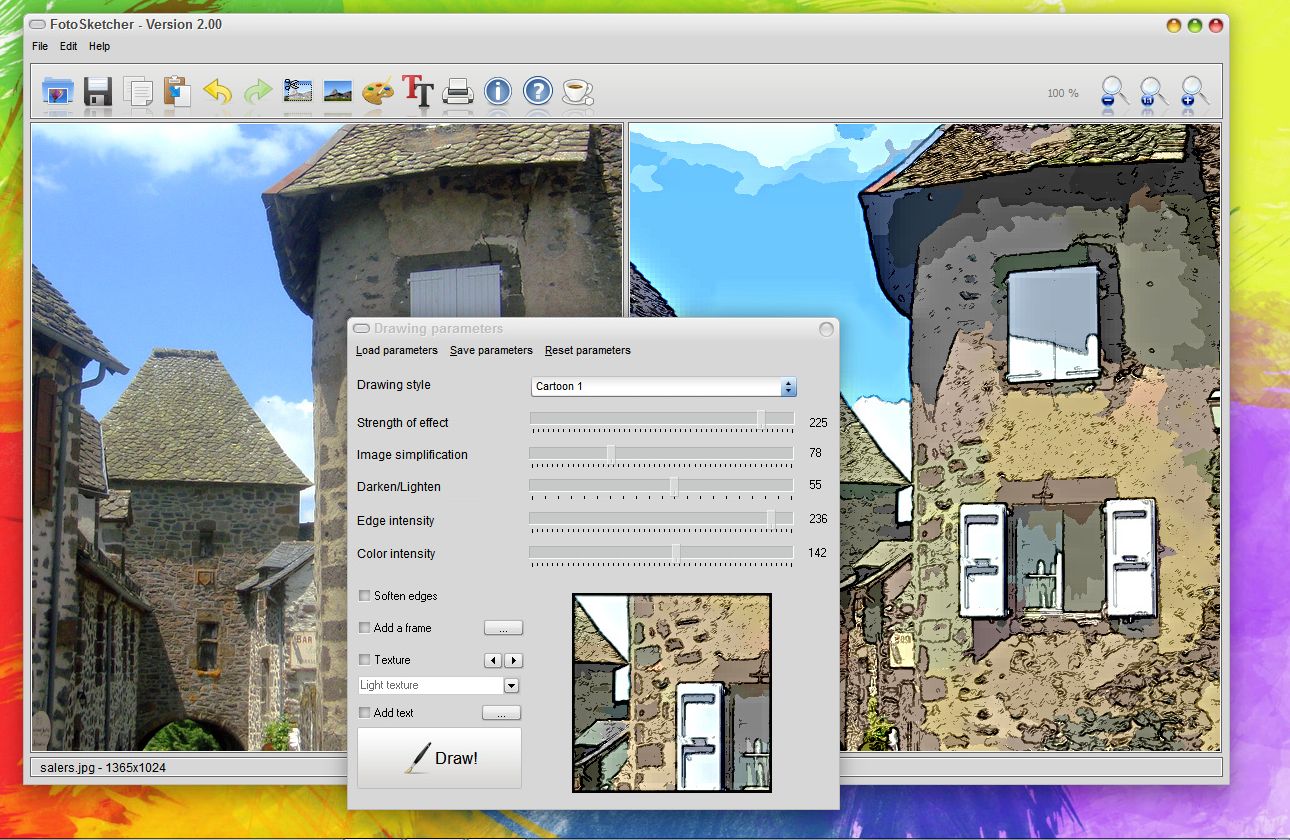This screenshot has width=1290, height=840.
Task: Enable the Soften edges option
Action: pos(363,596)
